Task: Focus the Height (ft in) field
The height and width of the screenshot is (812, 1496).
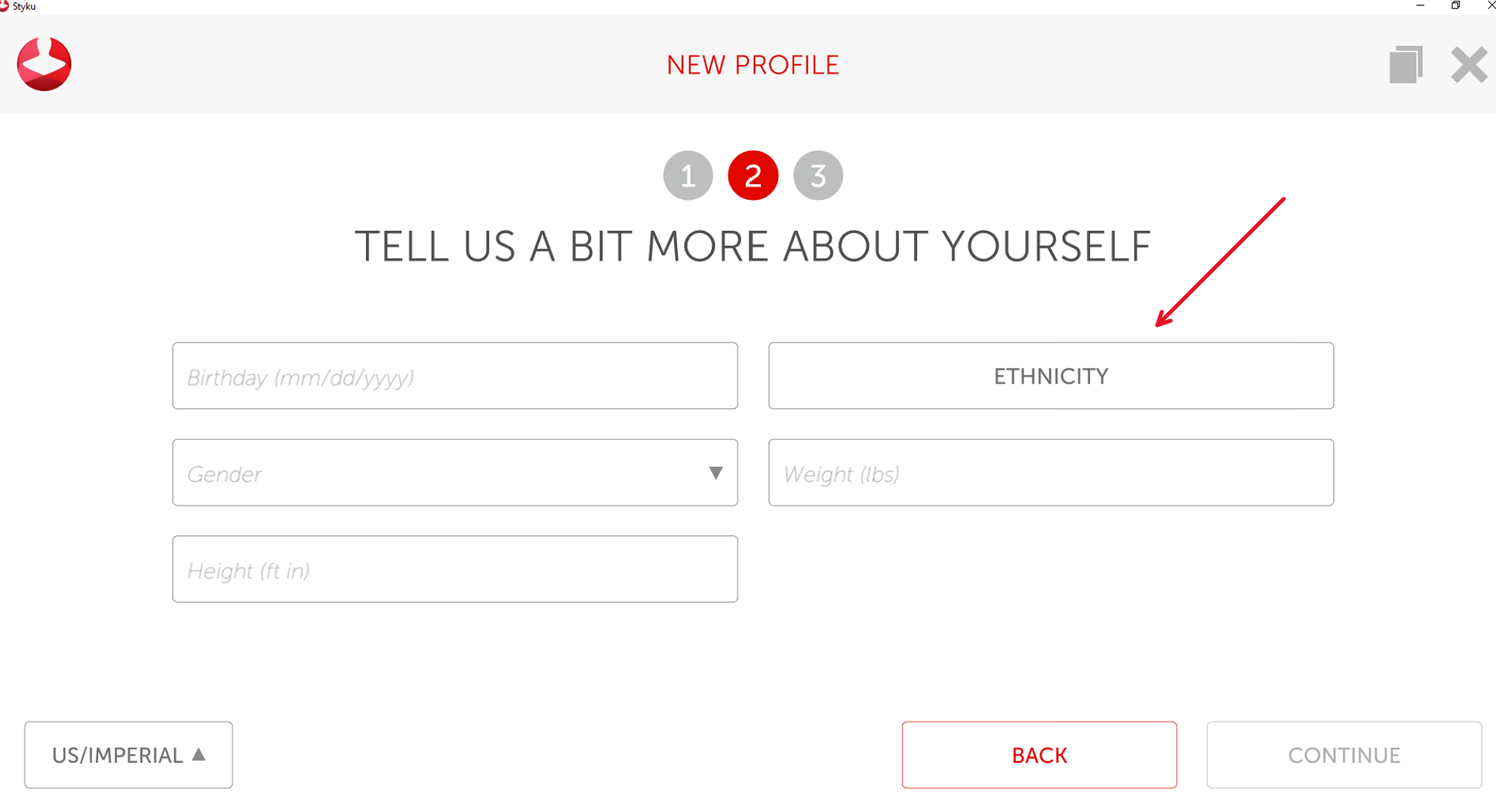Action: click(x=454, y=570)
